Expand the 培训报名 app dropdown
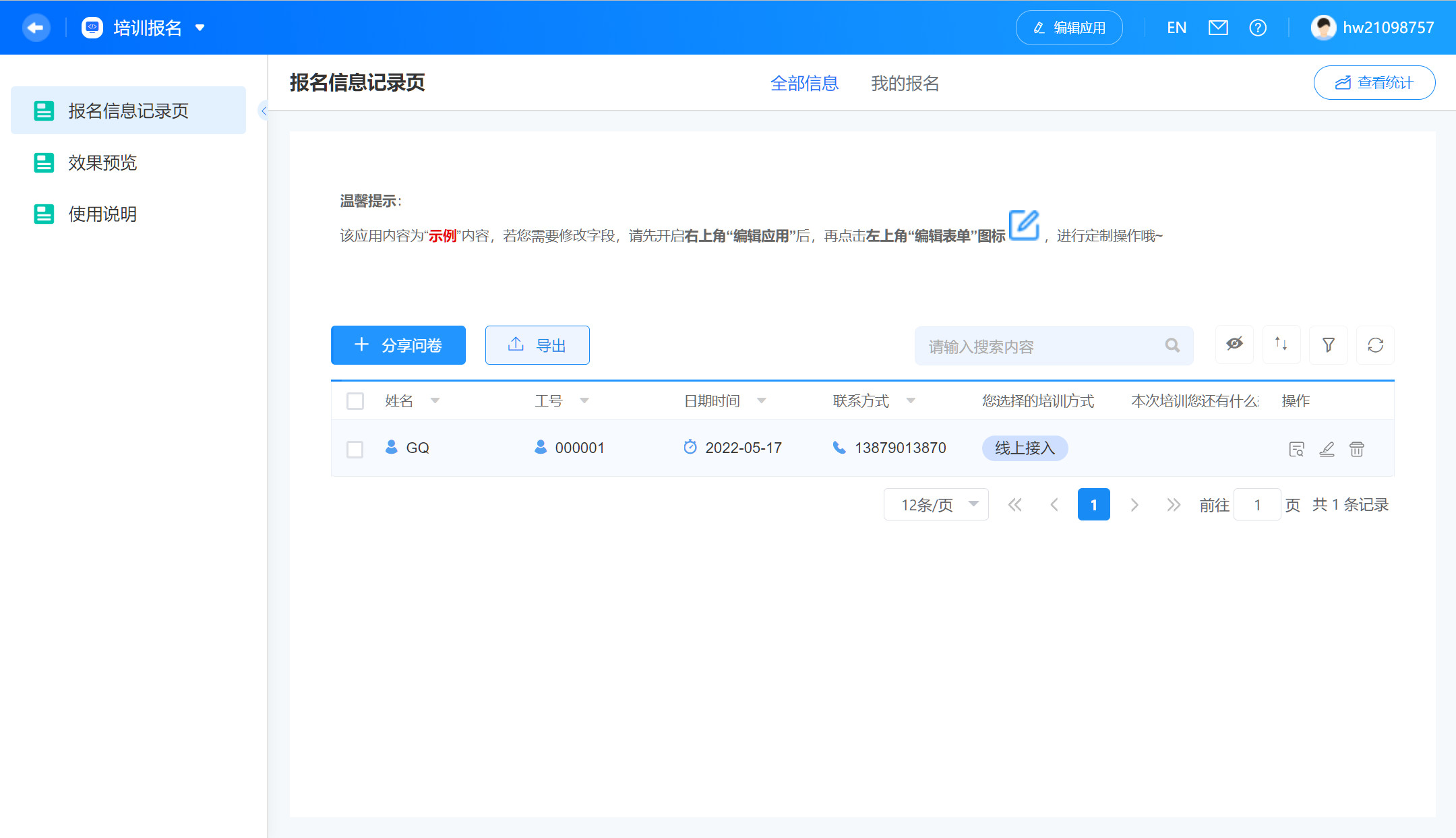Screen dimensions: 1456x838 click(x=200, y=28)
